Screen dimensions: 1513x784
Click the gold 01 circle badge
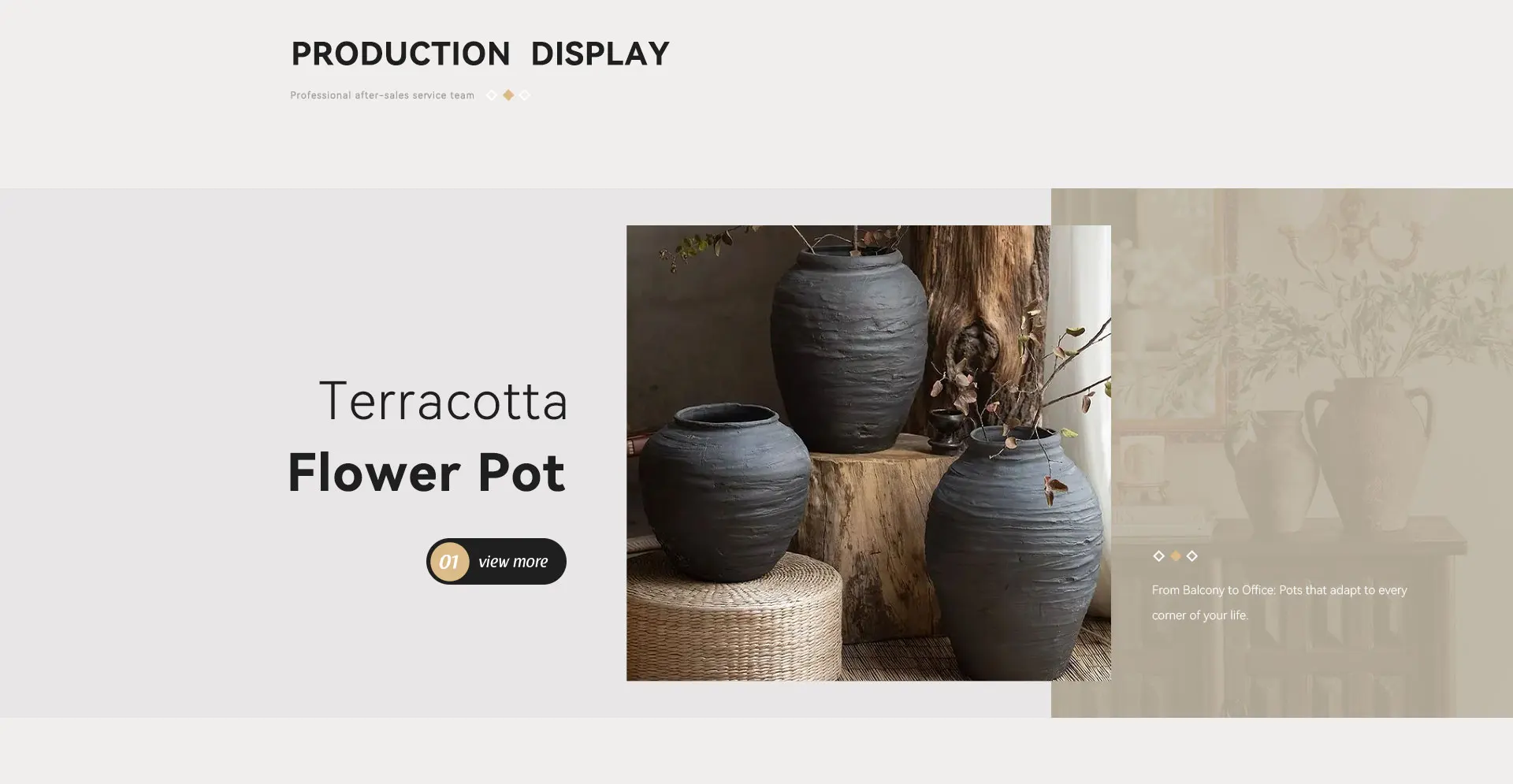click(x=449, y=562)
